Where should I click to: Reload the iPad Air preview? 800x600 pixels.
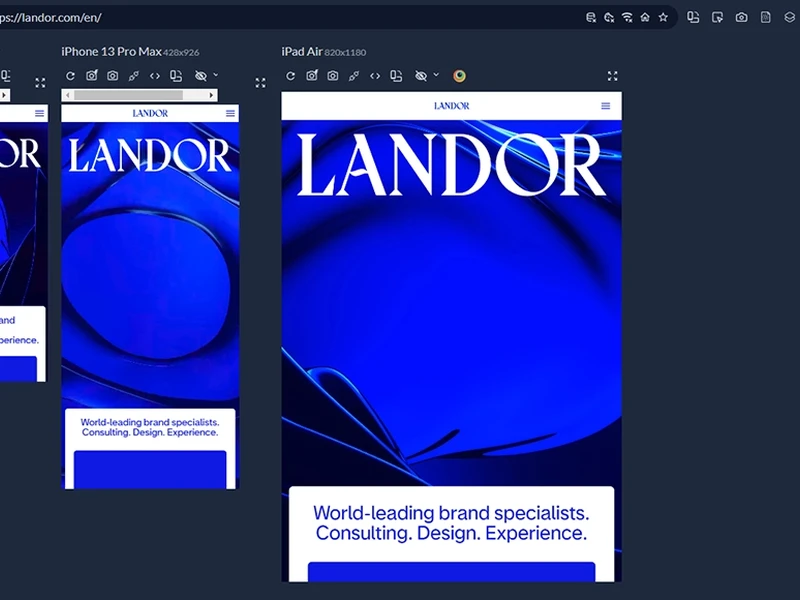coord(290,76)
